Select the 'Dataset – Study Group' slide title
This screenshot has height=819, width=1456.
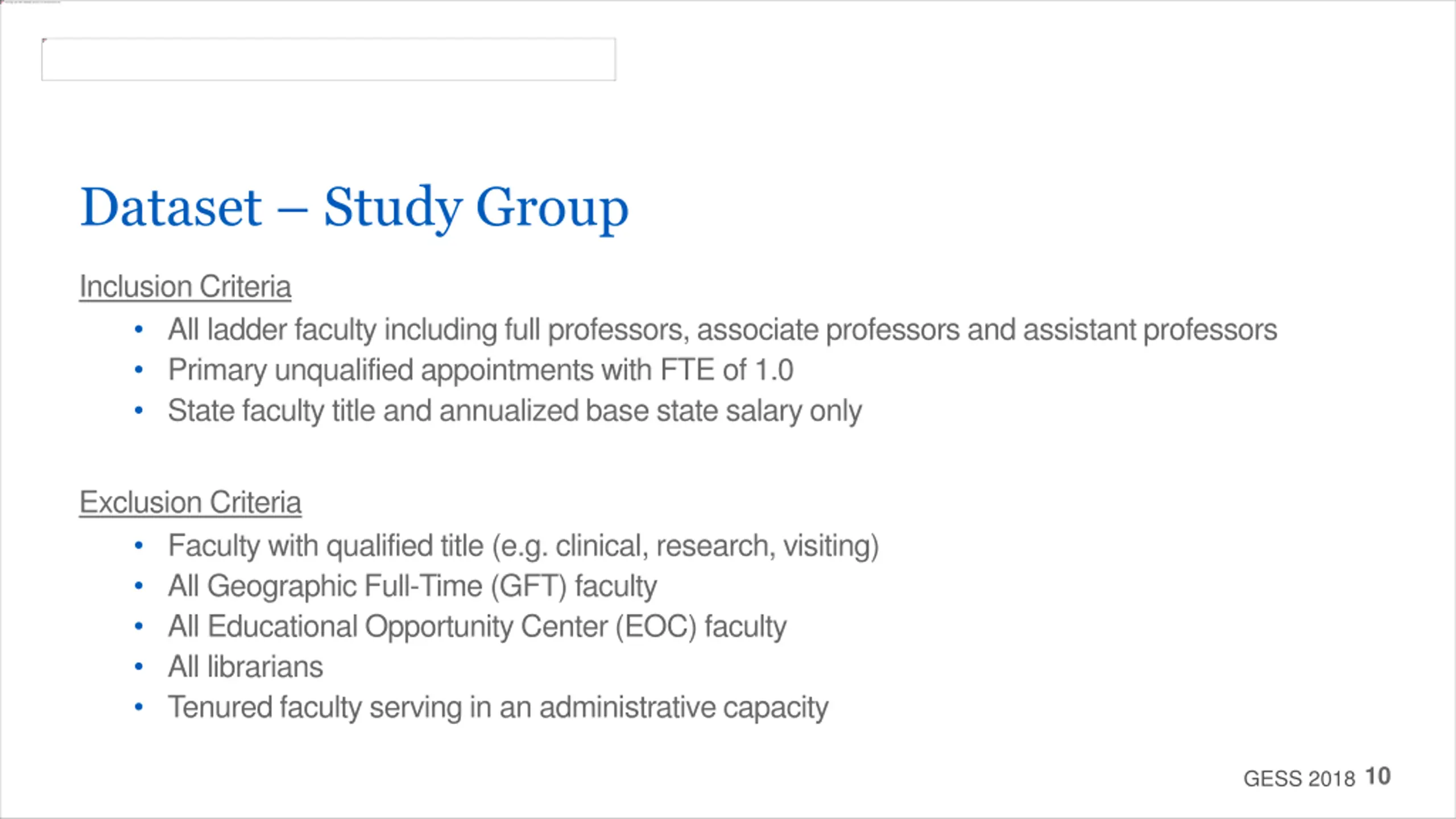[x=354, y=209]
